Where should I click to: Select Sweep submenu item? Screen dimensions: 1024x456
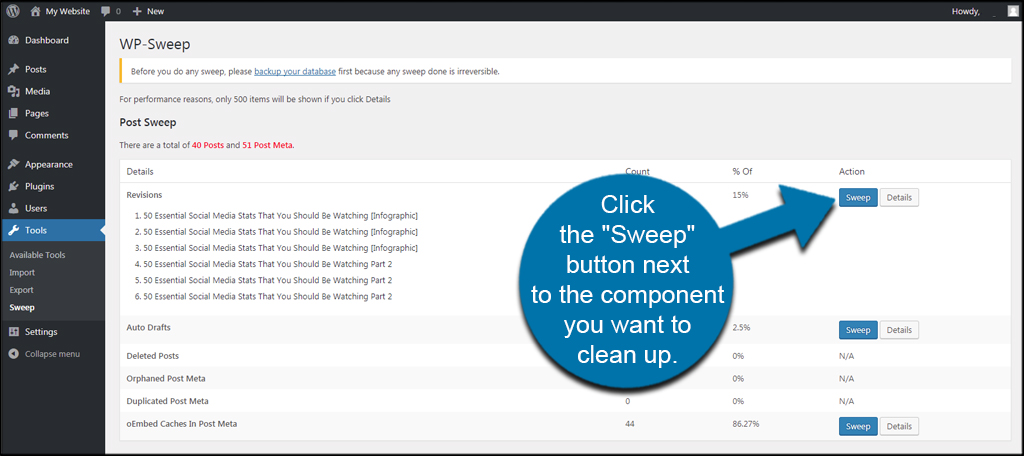22,307
